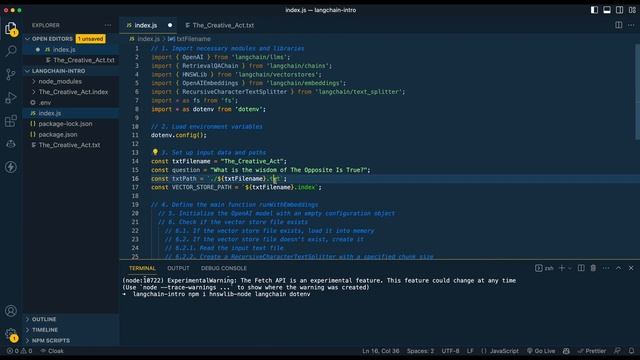Select the Terminal panel tab
This screenshot has height=360, width=640.
point(142,268)
